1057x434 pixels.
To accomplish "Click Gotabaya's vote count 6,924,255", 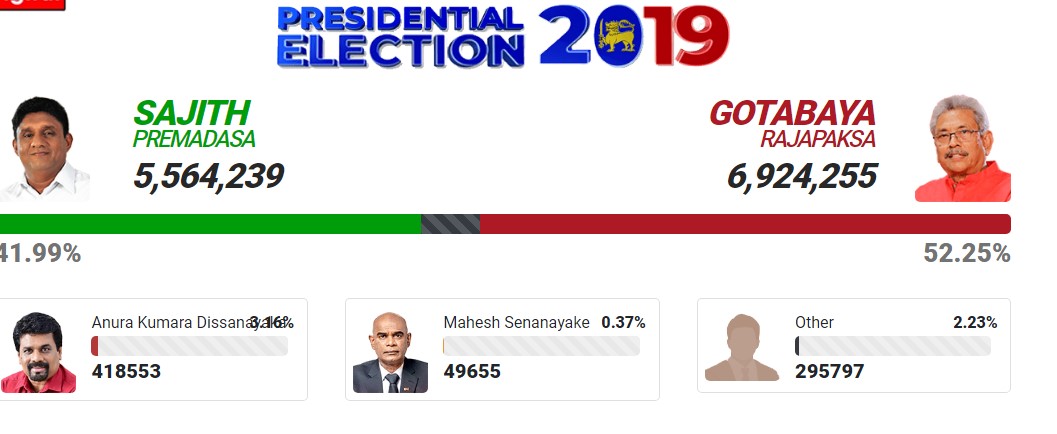I will point(802,177).
